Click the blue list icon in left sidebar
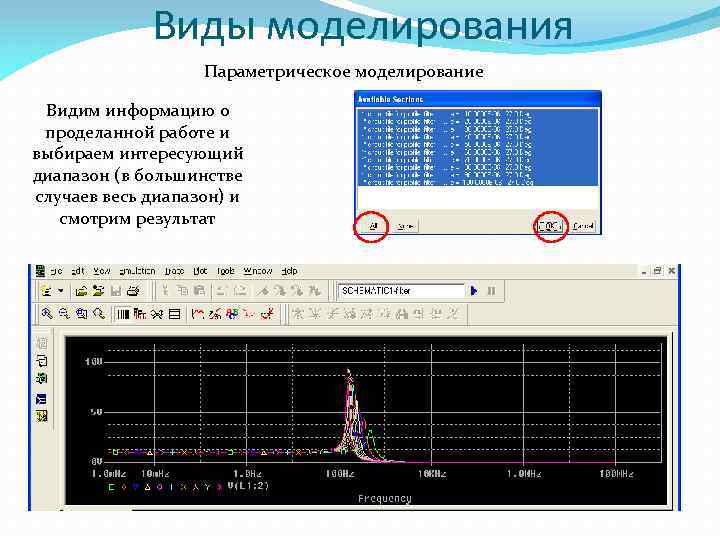 coord(41,399)
